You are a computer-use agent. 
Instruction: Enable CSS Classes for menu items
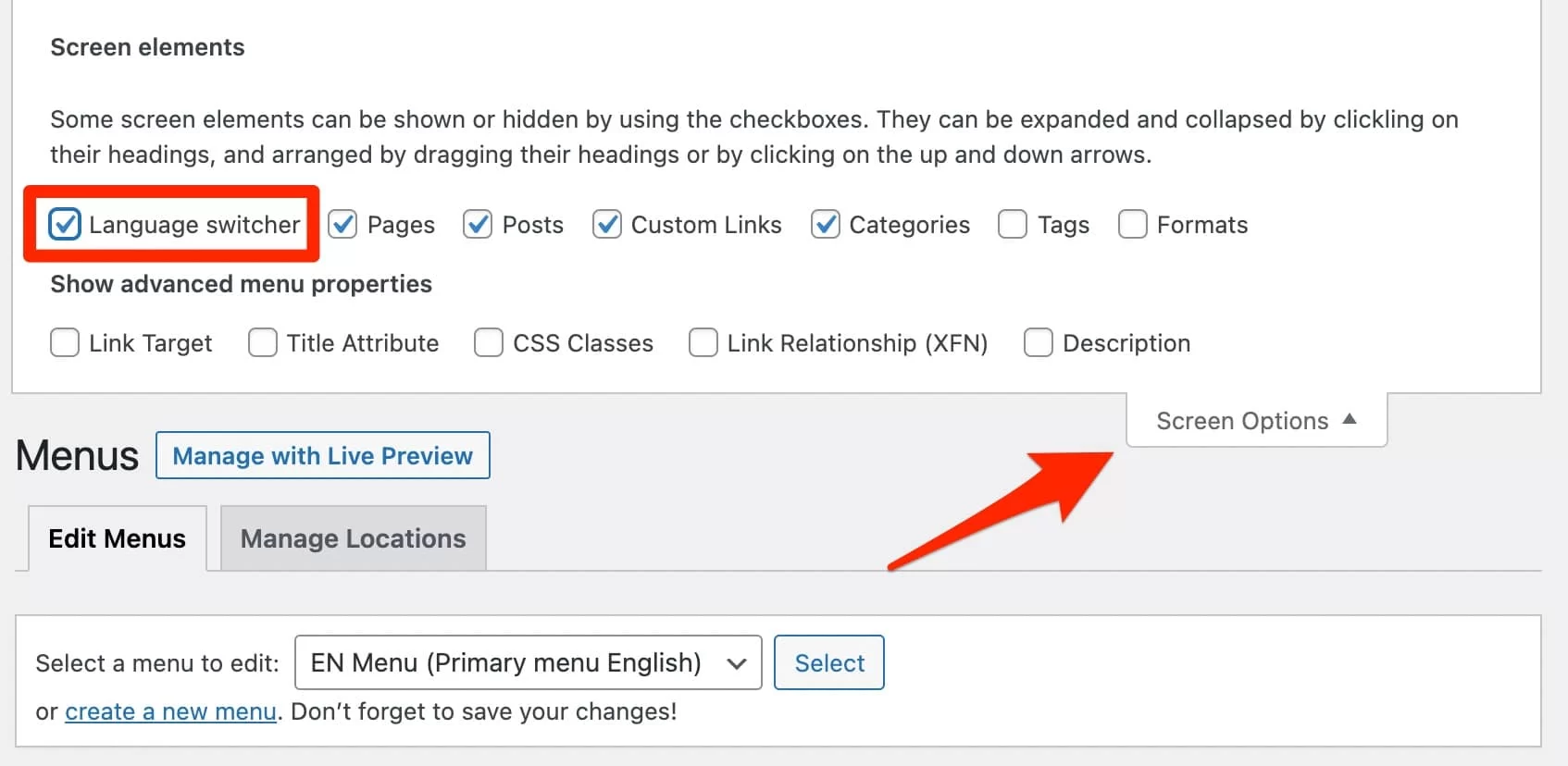click(x=488, y=342)
